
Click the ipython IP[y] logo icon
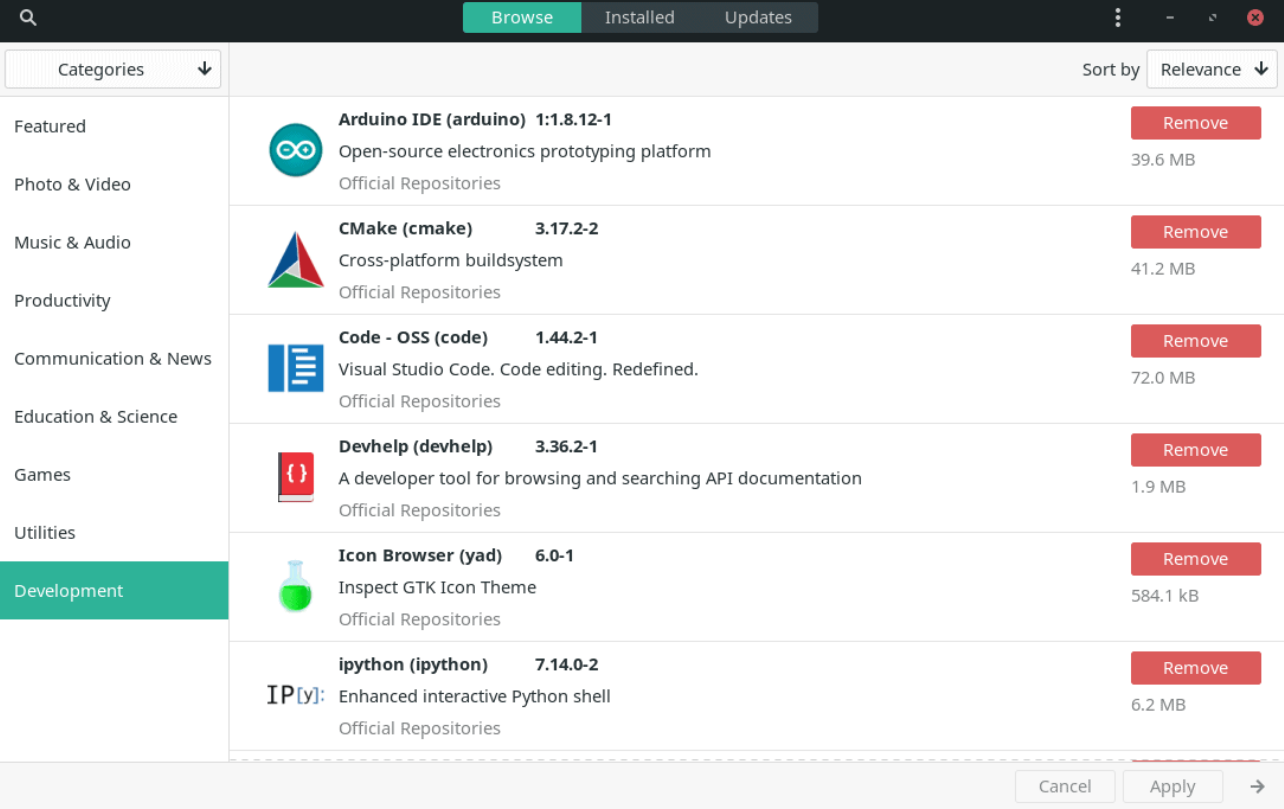(x=296, y=695)
